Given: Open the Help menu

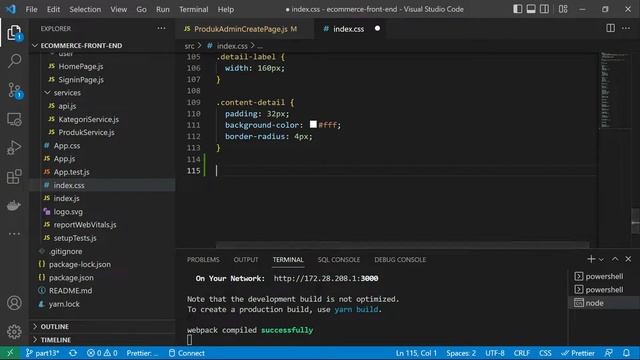Looking at the screenshot, I should coord(225,9).
